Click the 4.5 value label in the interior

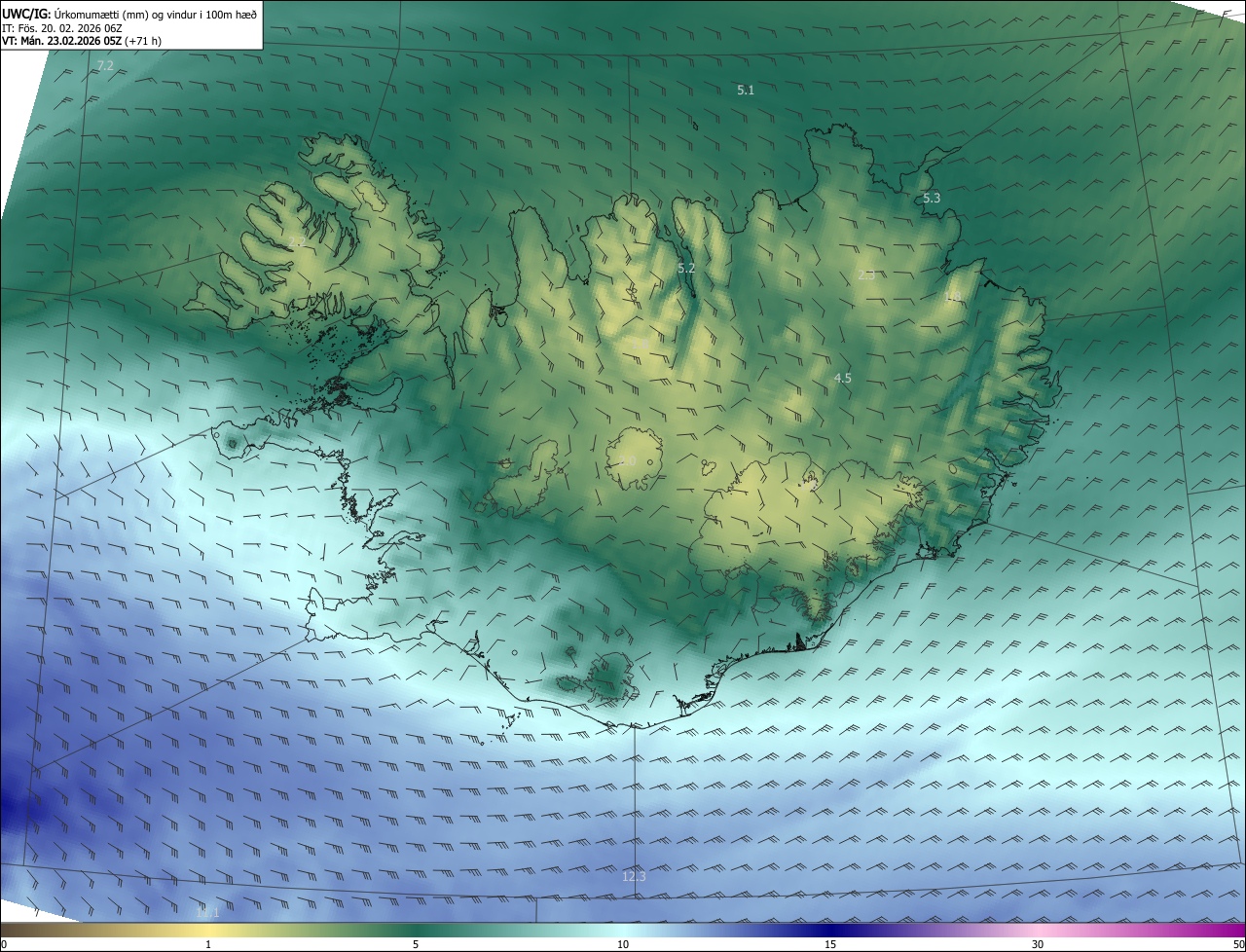tap(843, 378)
